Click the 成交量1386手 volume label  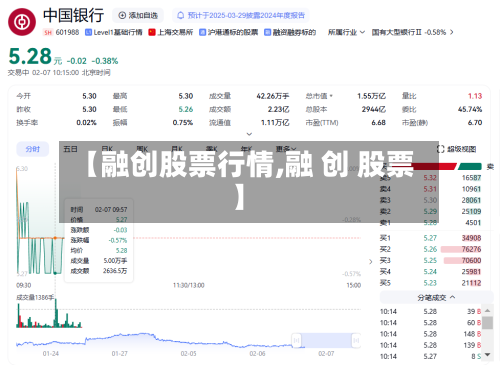click(x=35, y=297)
